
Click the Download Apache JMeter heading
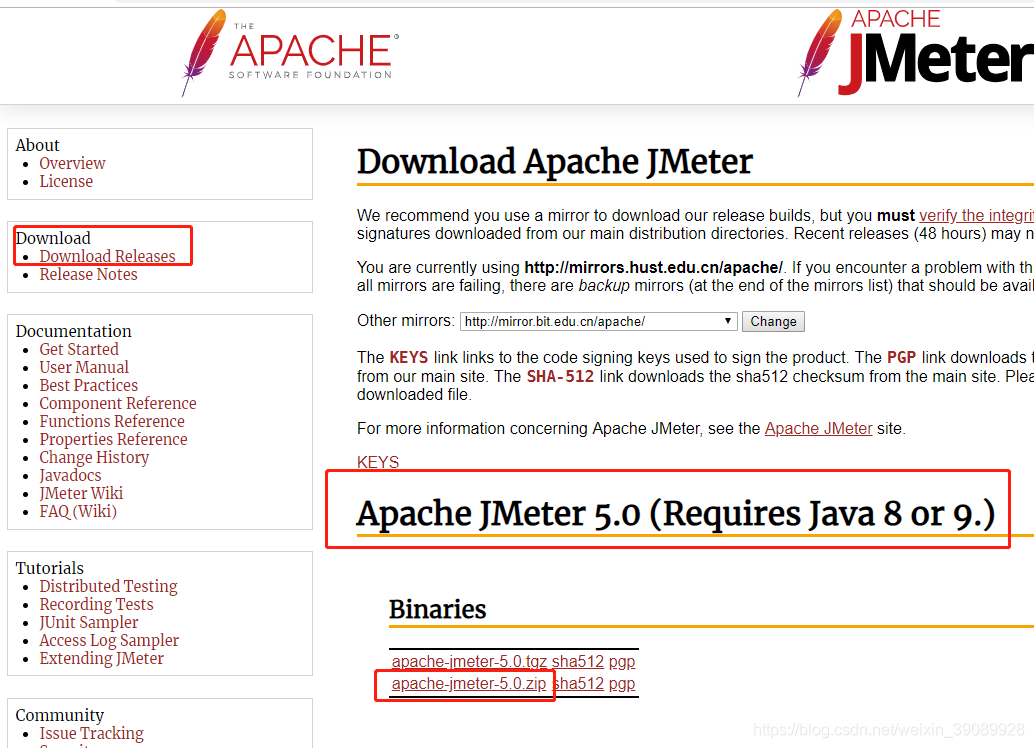coord(555,162)
